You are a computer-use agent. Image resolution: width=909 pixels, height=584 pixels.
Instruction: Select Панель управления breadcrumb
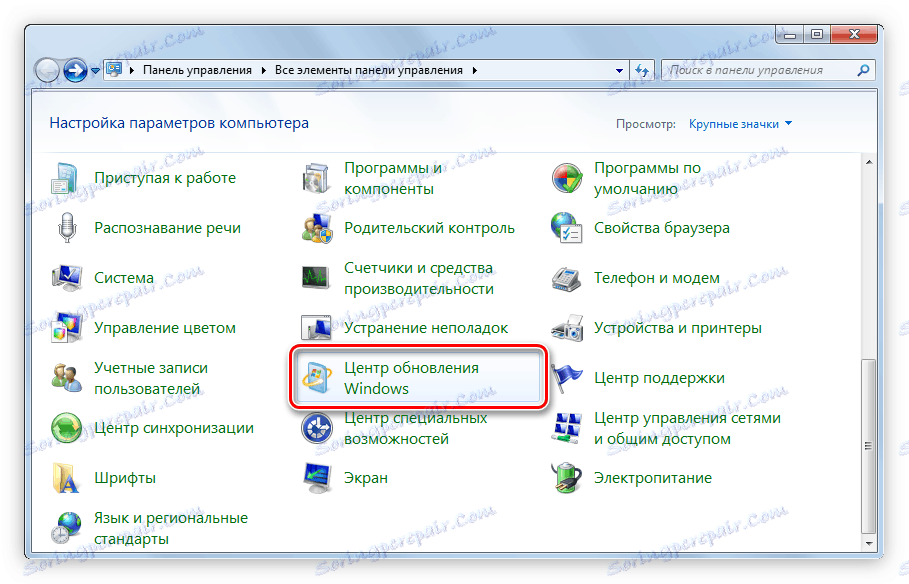tap(197, 70)
